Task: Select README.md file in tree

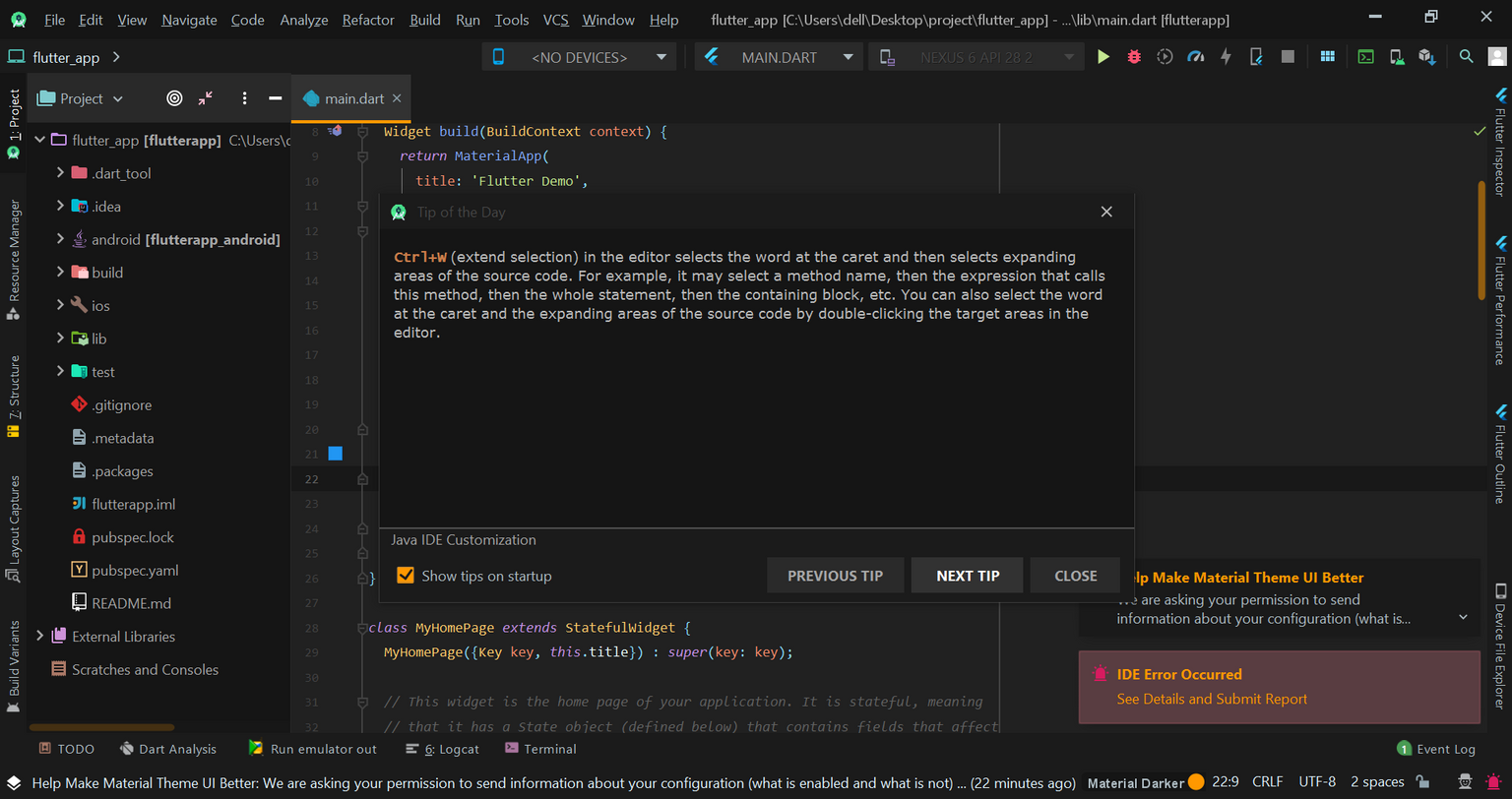Action: [x=131, y=603]
